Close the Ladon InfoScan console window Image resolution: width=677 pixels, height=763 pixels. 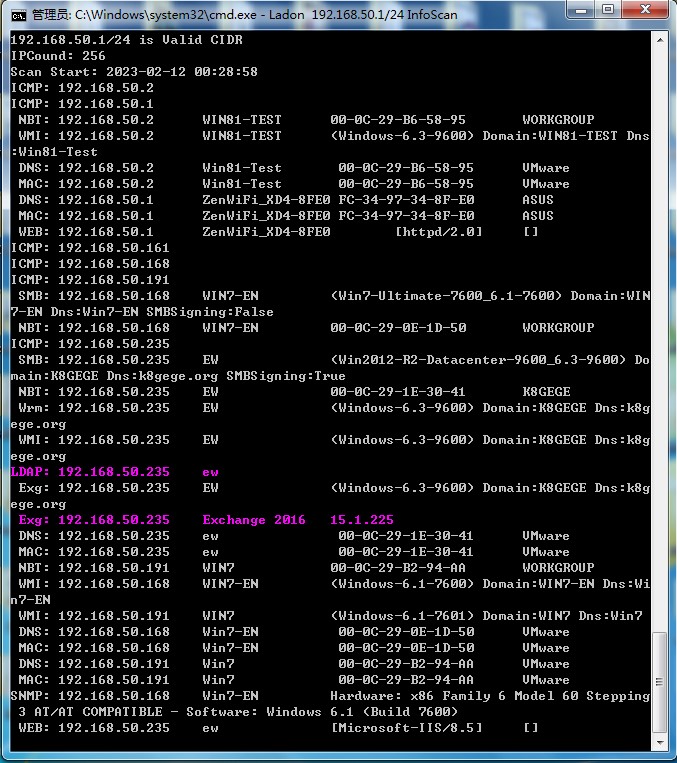click(x=646, y=10)
